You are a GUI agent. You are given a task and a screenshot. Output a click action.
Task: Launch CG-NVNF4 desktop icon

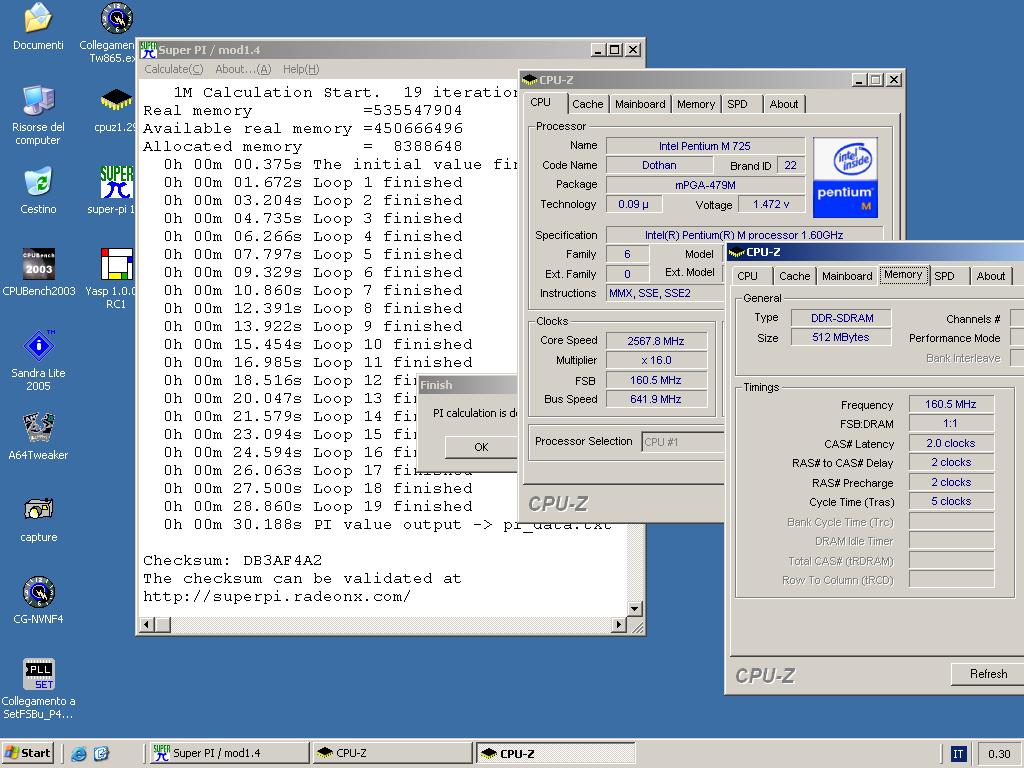tap(39, 592)
